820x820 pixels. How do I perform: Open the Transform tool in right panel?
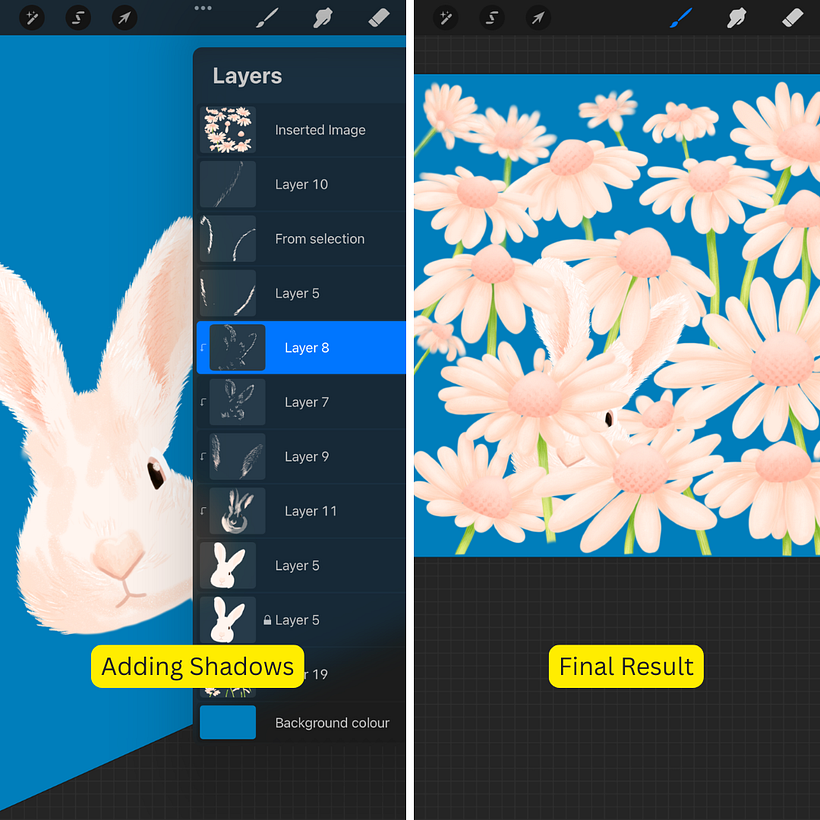[x=538, y=18]
